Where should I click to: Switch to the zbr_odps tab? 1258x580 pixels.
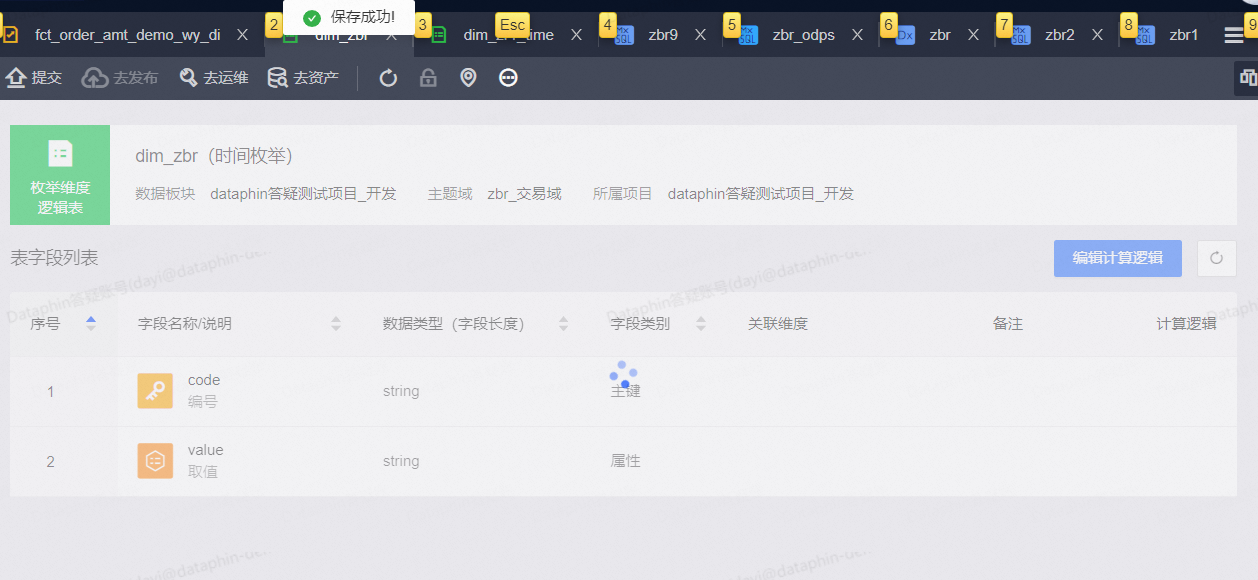tap(803, 35)
